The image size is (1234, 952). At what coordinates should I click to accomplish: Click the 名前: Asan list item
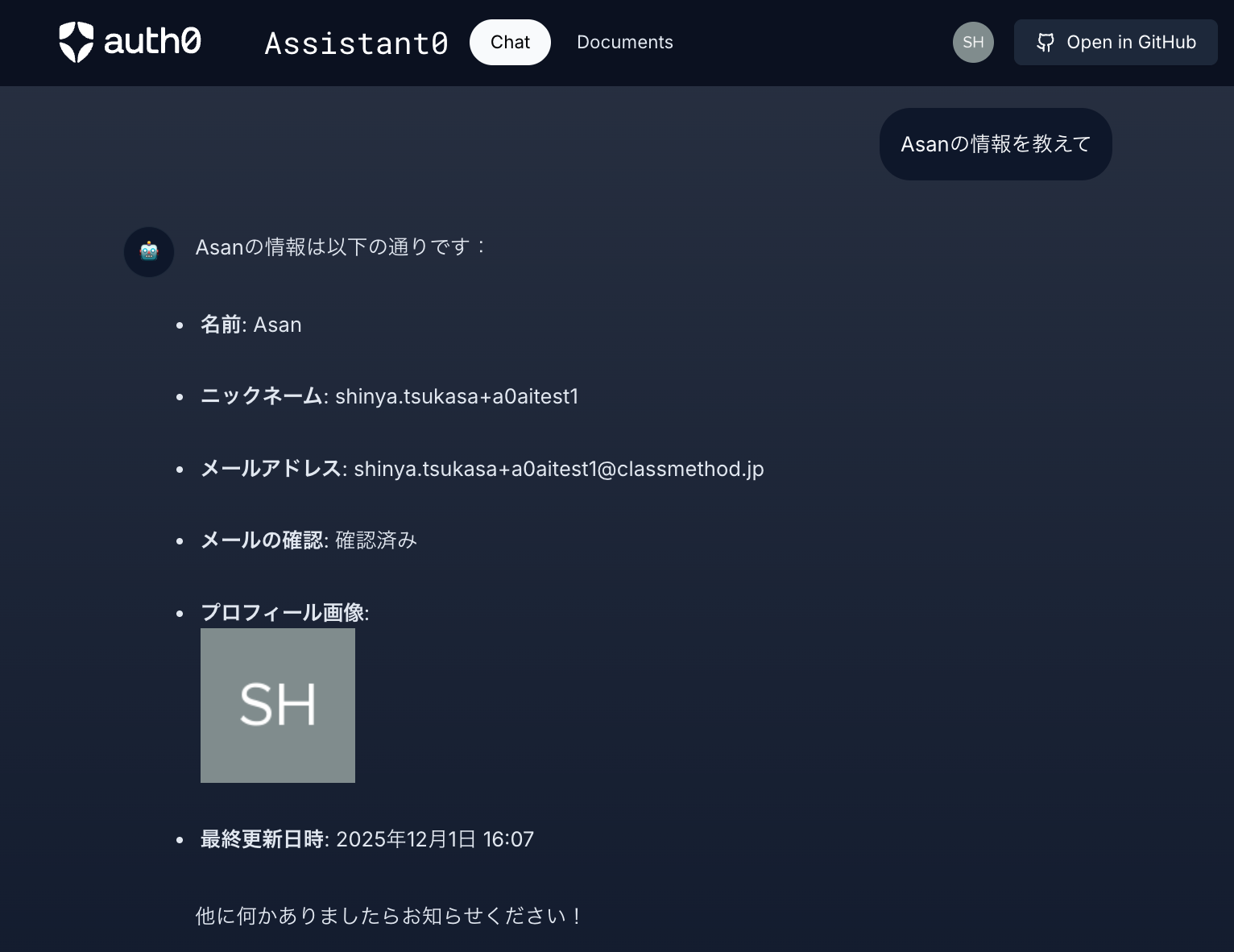point(251,324)
